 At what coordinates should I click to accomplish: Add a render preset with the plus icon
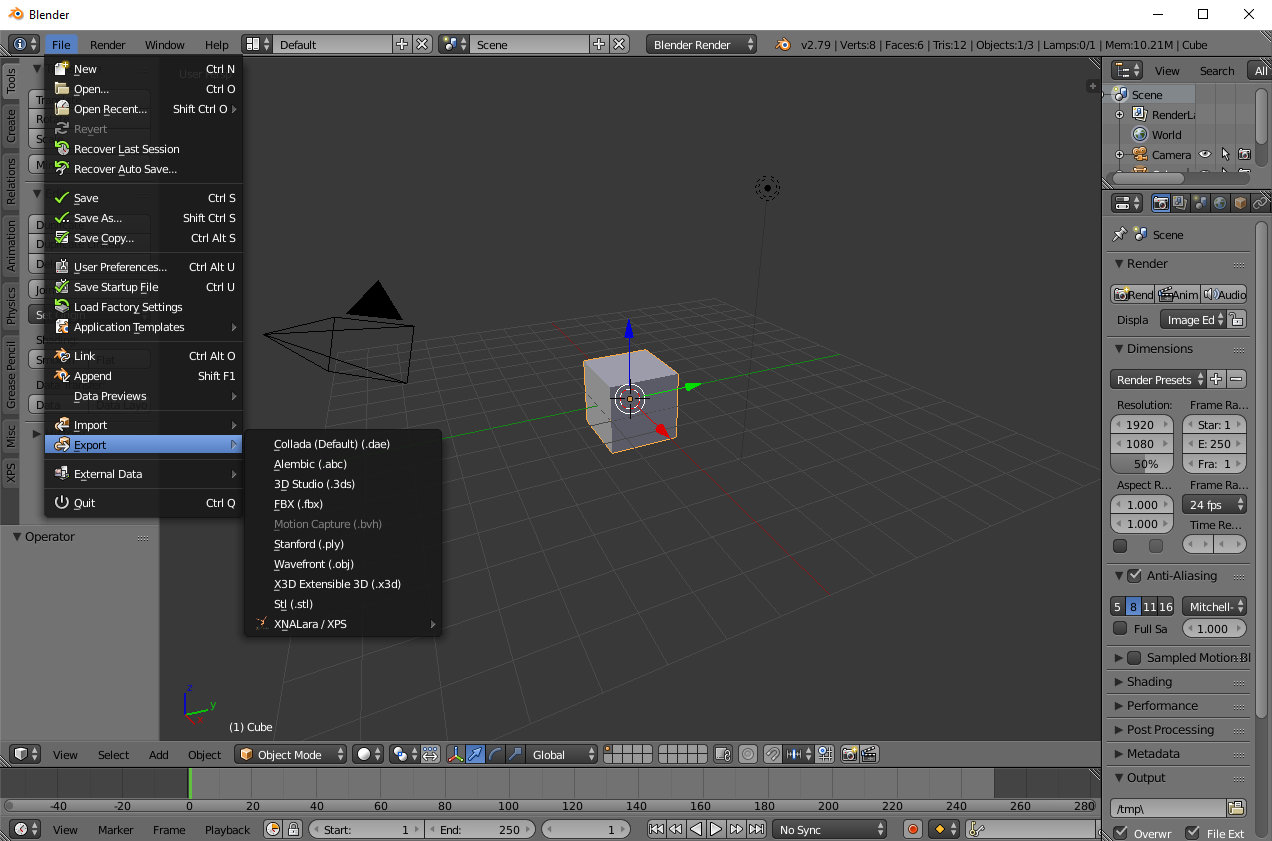1216,379
